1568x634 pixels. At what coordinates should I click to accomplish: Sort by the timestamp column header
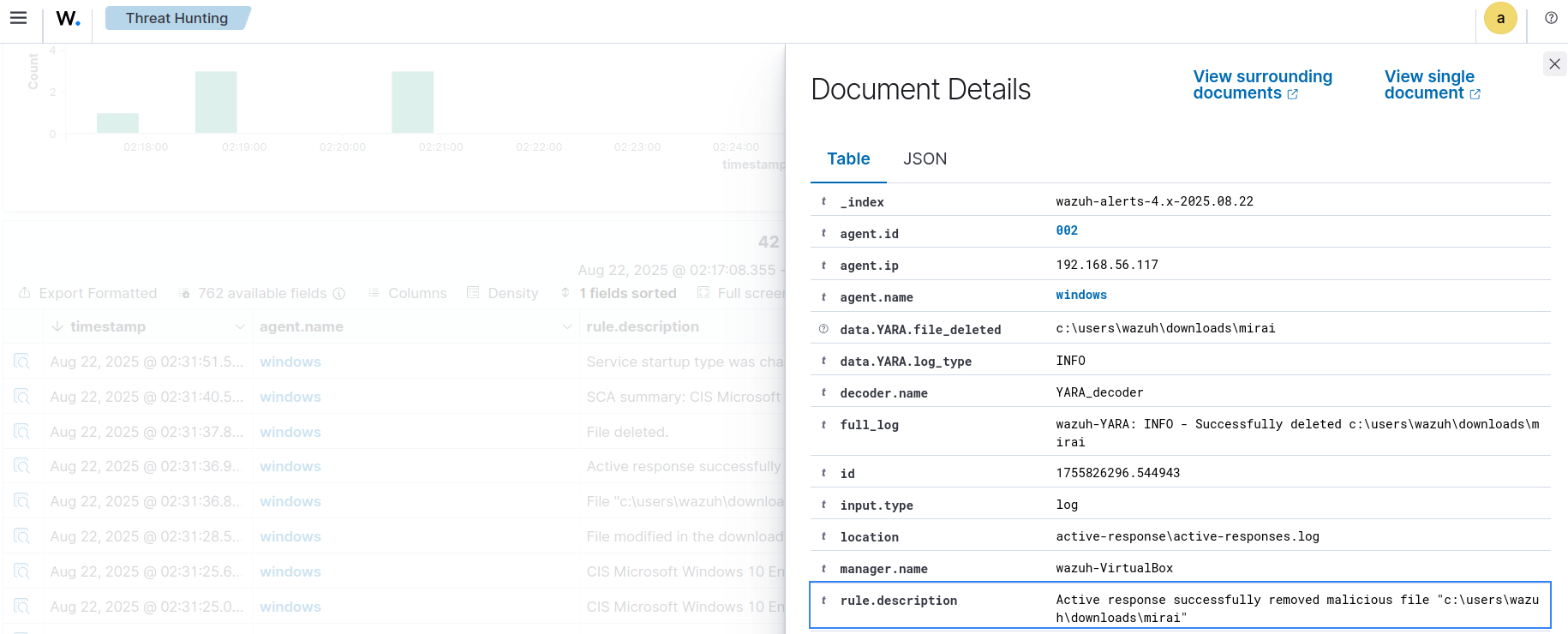(108, 326)
